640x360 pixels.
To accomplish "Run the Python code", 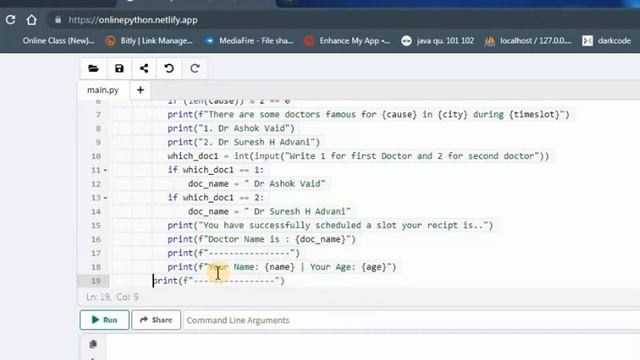I will pyautogui.click(x=104, y=320).
